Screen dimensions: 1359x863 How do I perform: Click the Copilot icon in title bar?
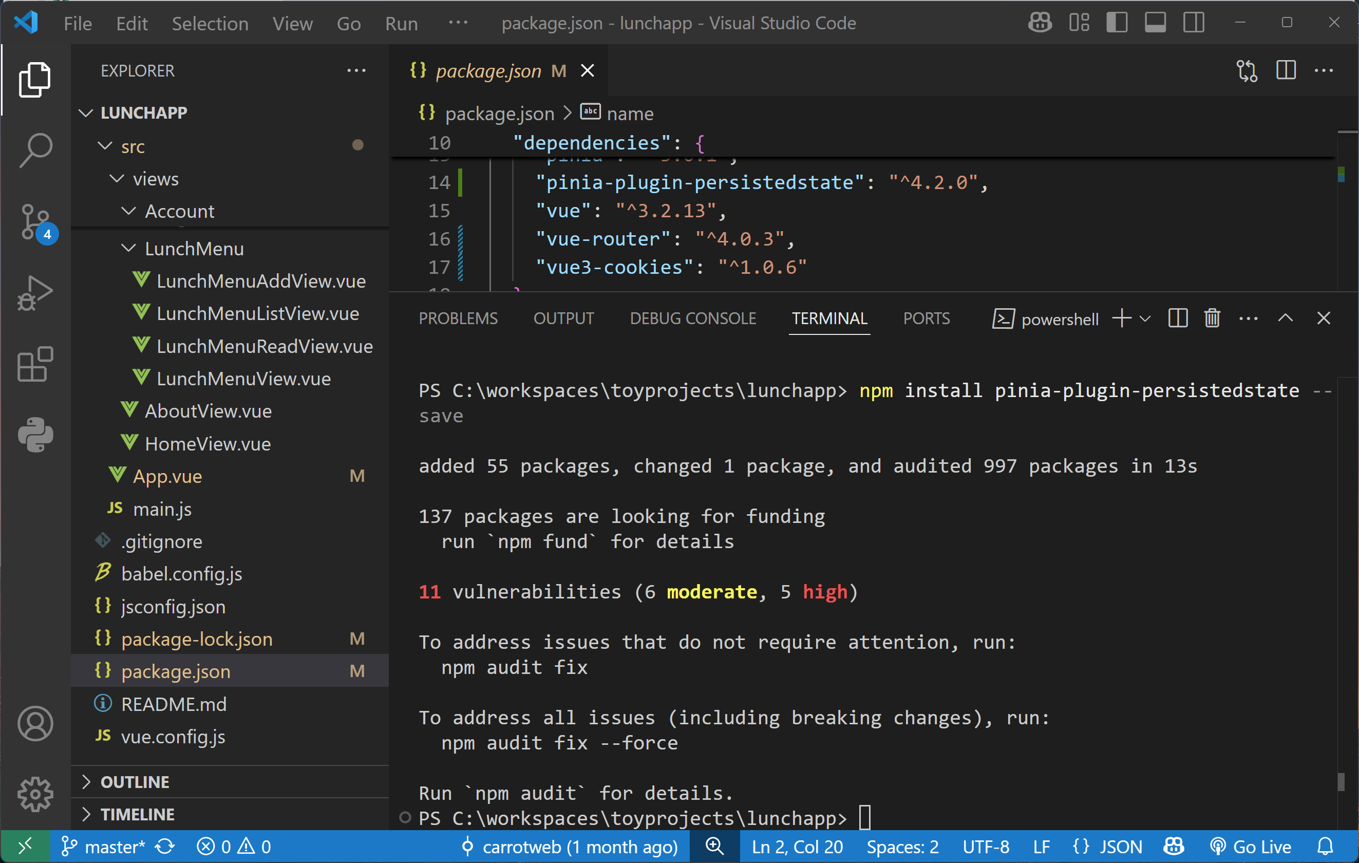pyautogui.click(x=1040, y=22)
